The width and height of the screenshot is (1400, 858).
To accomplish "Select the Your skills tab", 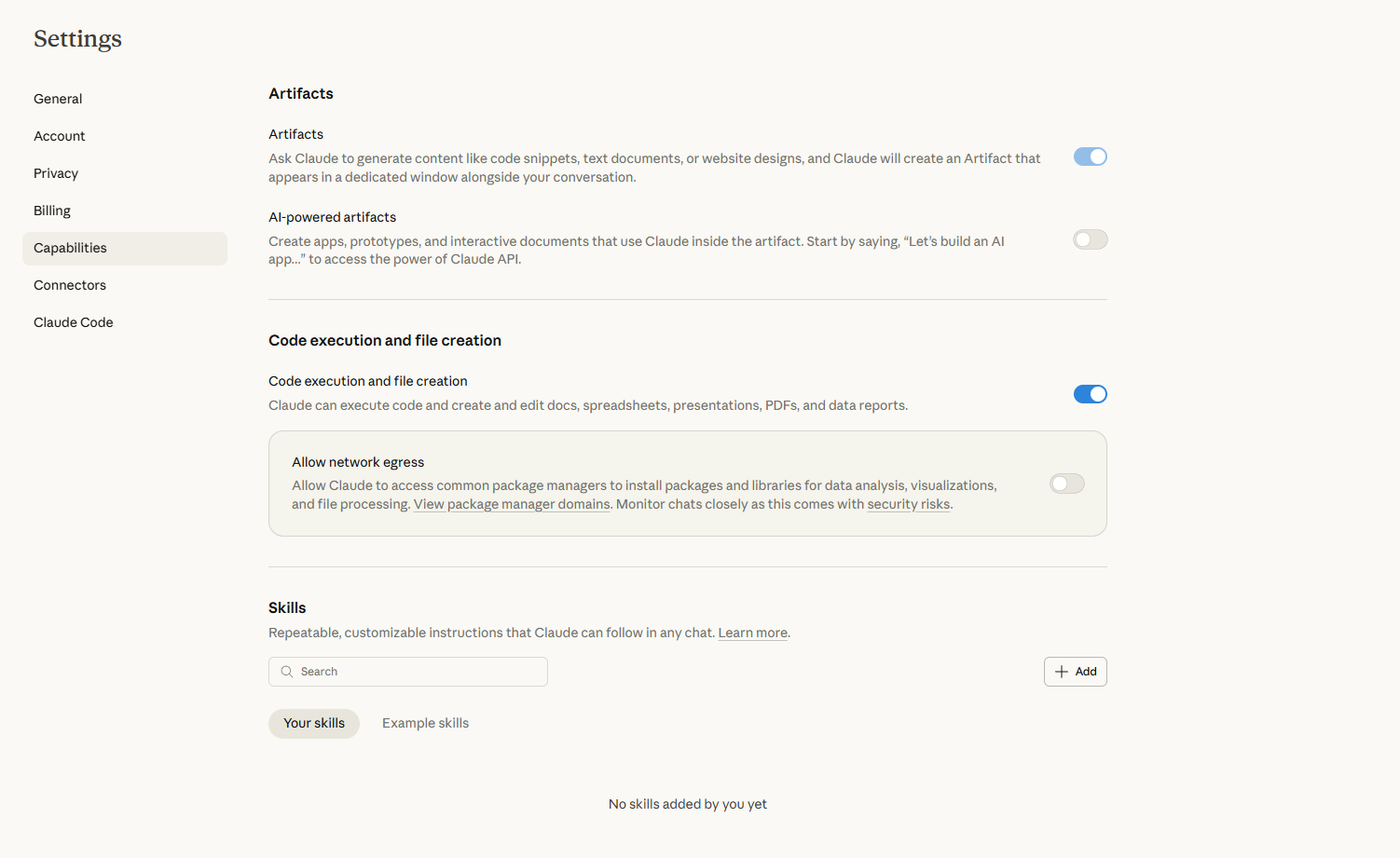I will 314,723.
